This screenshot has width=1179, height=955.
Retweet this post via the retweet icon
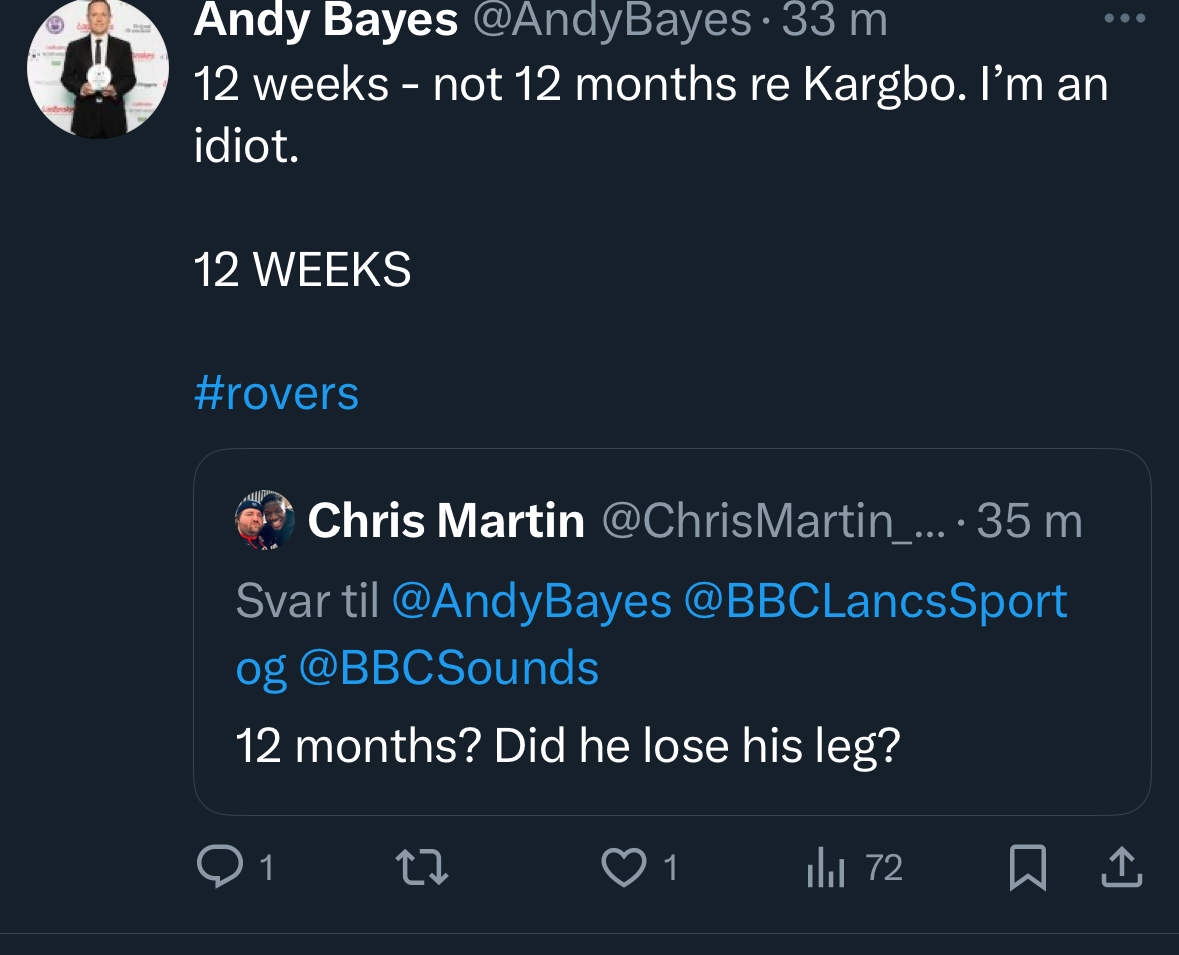point(422,867)
